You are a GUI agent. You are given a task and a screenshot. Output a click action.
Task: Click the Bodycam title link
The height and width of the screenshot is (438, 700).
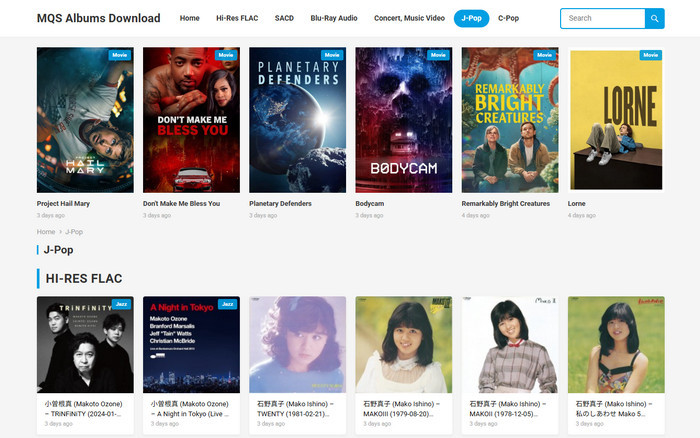(x=370, y=204)
